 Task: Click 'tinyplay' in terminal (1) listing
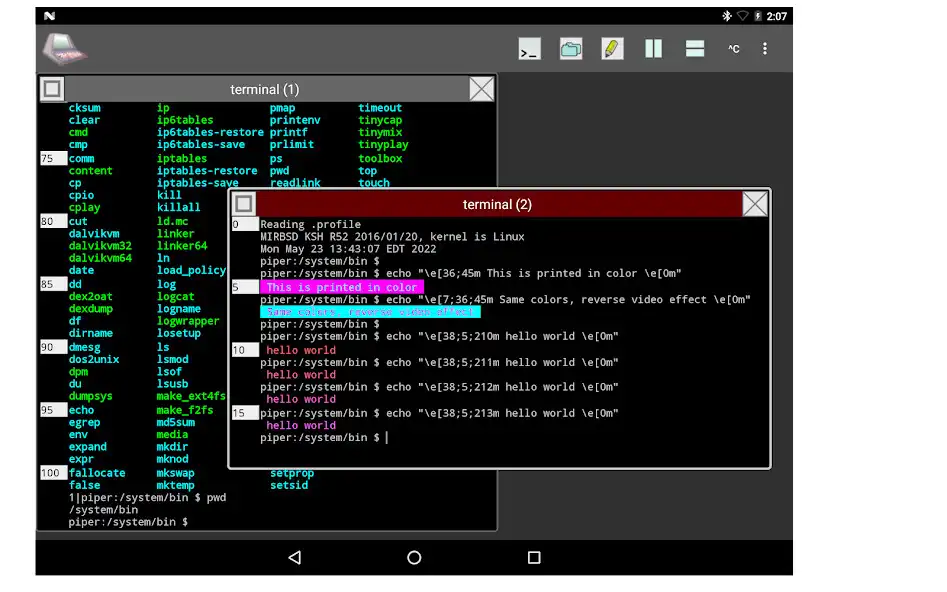383,144
